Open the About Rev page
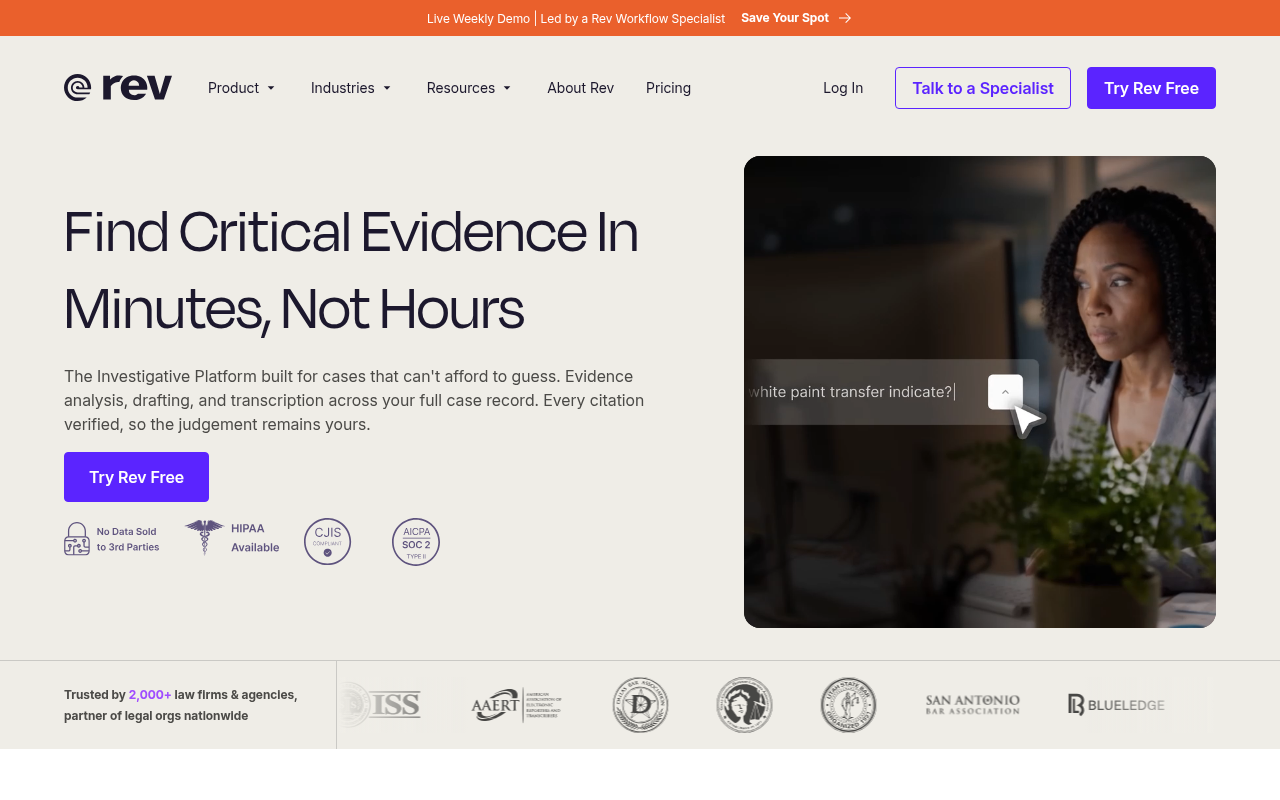This screenshot has width=1280, height=800. pyautogui.click(x=580, y=88)
